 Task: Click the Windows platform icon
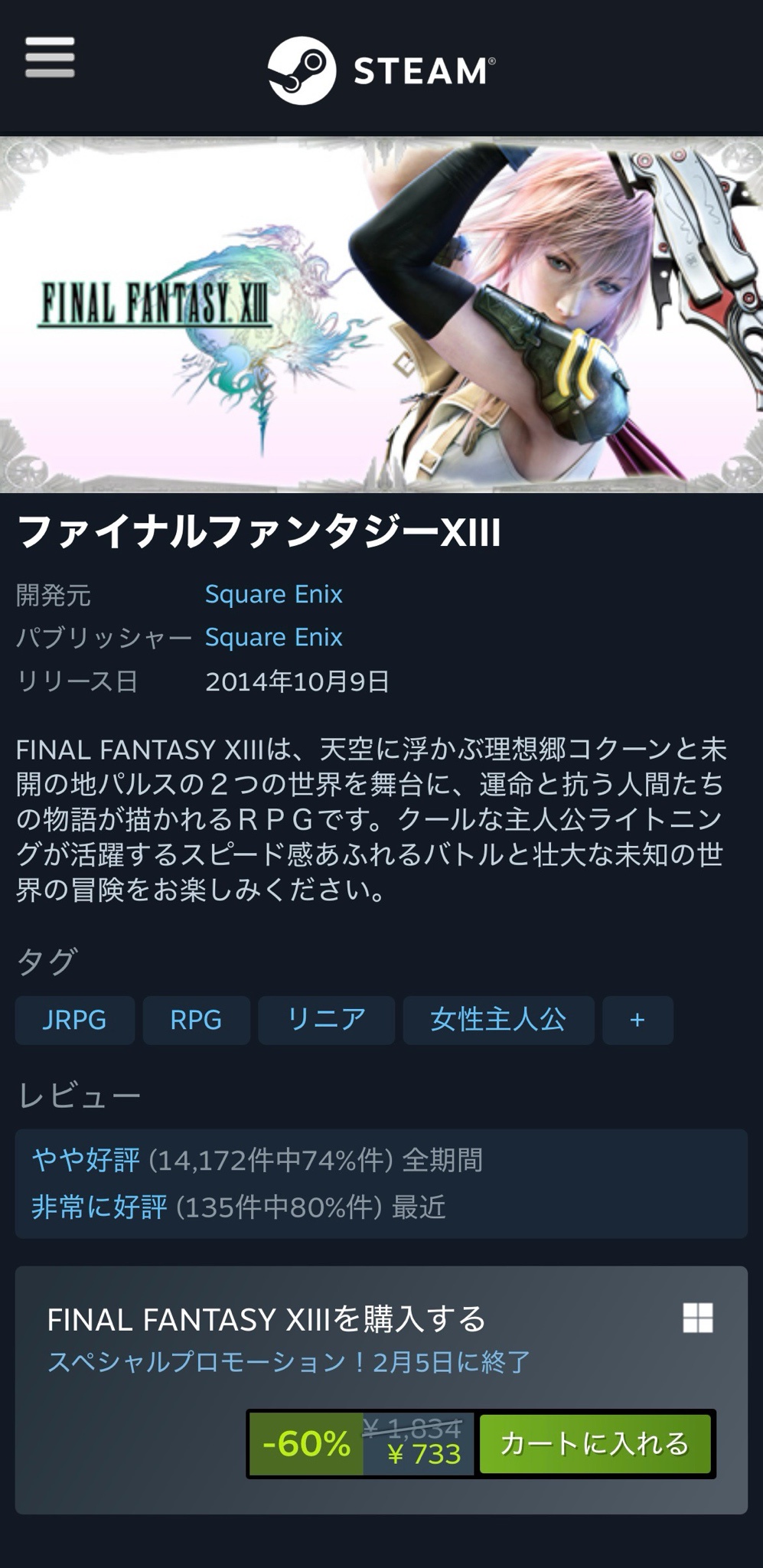click(x=698, y=1318)
